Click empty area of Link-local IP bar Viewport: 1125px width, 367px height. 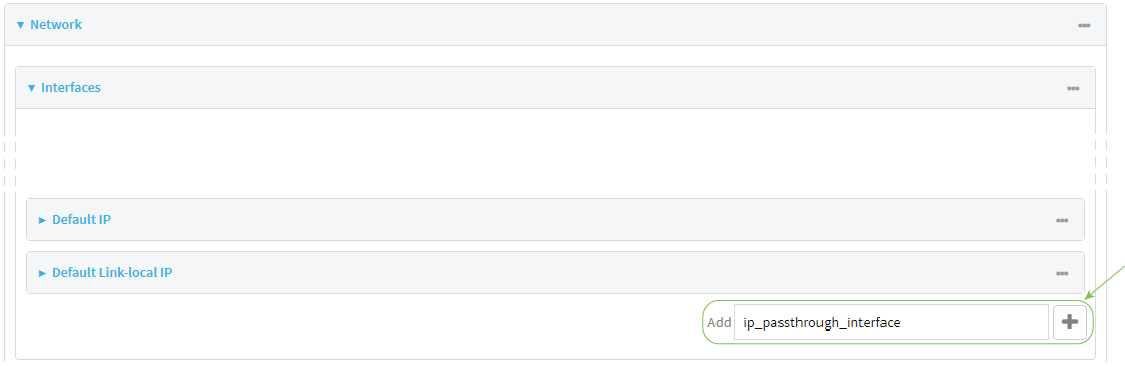pos(574,273)
